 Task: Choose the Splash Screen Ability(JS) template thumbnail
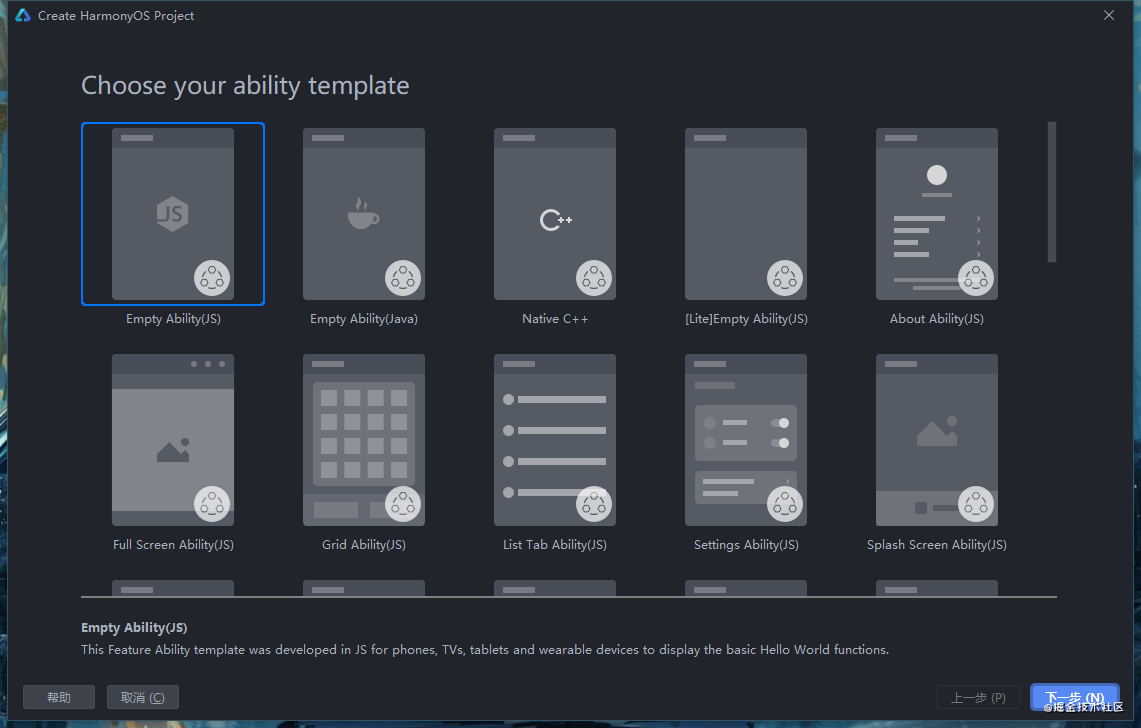(937, 440)
